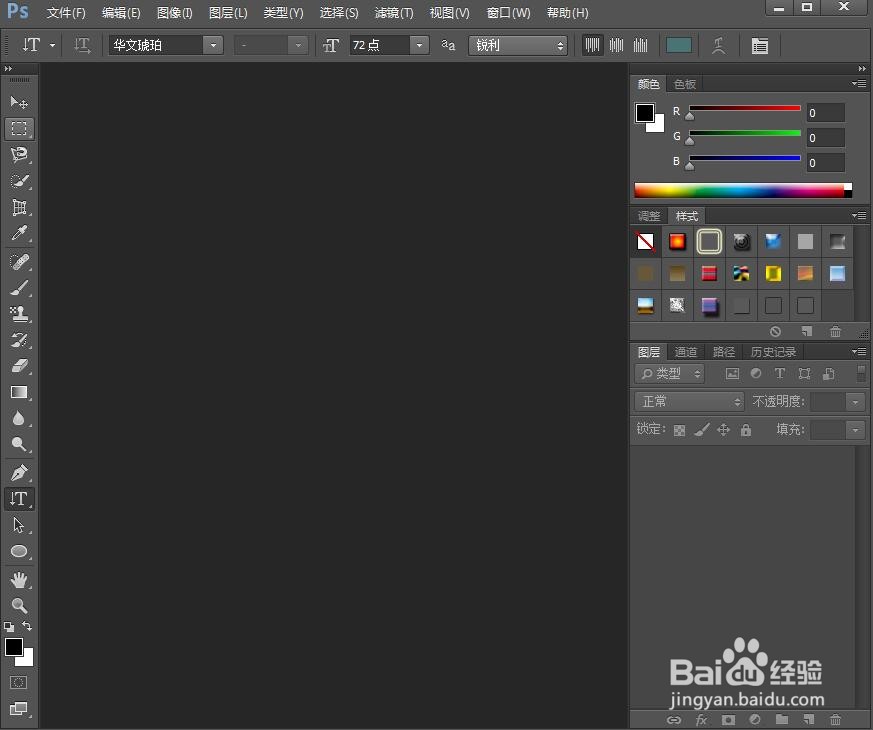Toggle text orientation in options bar
This screenshot has height=730, width=873.
[x=82, y=45]
